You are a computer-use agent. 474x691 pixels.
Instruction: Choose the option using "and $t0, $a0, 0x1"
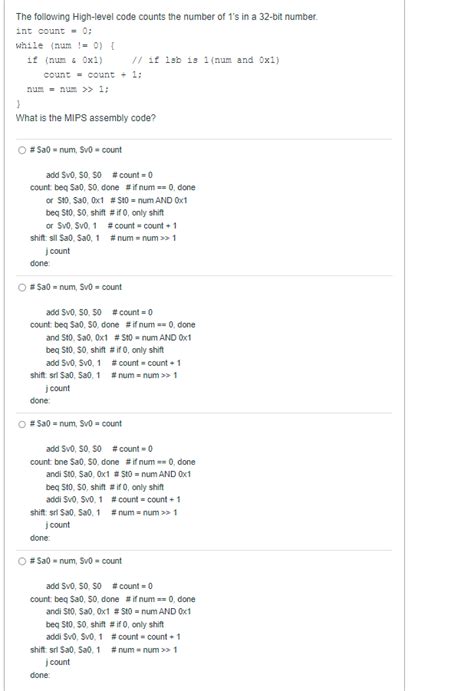(22, 287)
